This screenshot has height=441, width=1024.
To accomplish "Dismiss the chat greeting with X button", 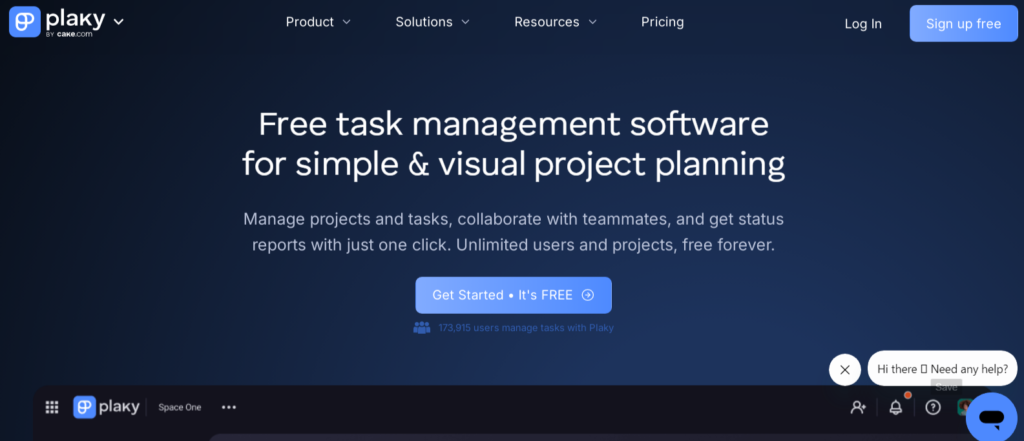I will click(x=845, y=370).
